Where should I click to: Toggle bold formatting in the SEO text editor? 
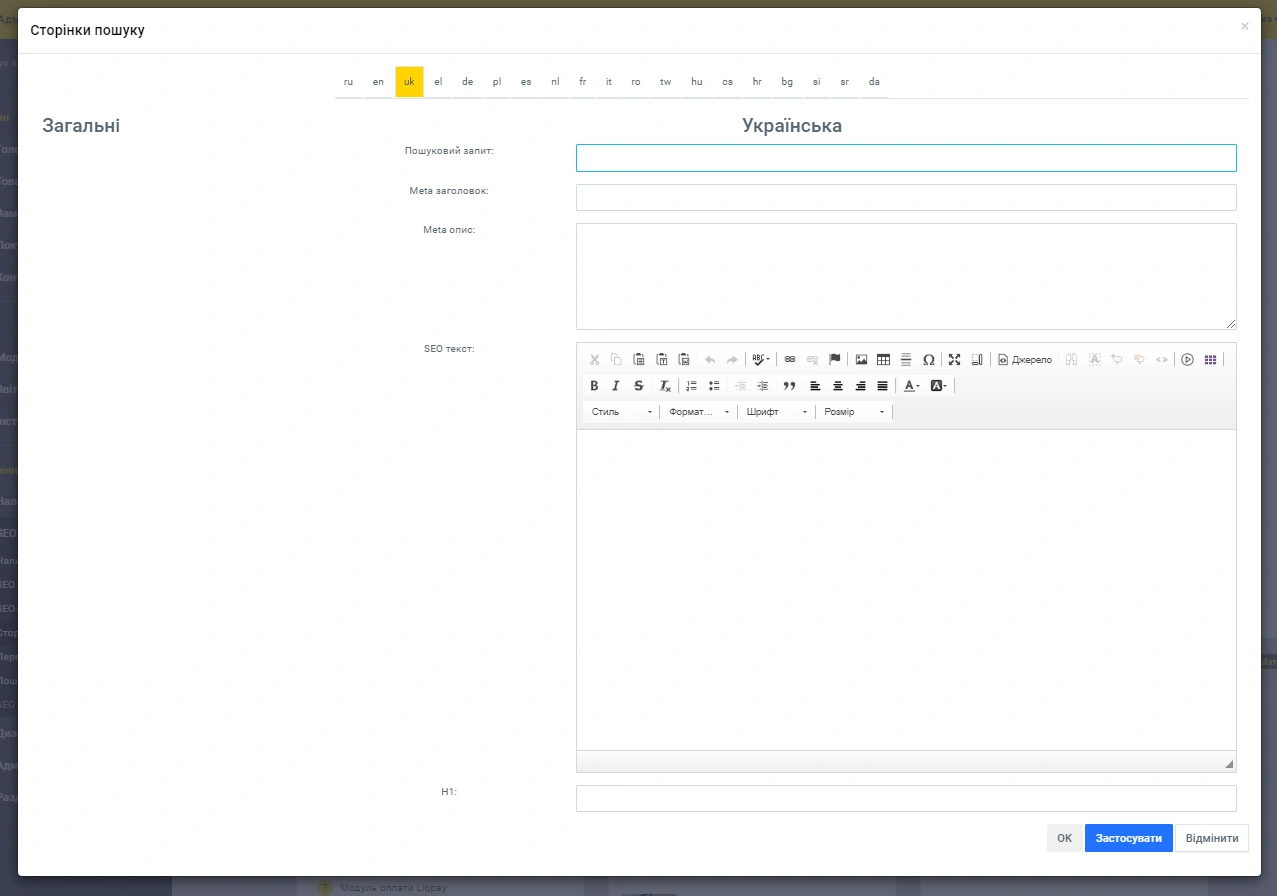pyautogui.click(x=594, y=386)
